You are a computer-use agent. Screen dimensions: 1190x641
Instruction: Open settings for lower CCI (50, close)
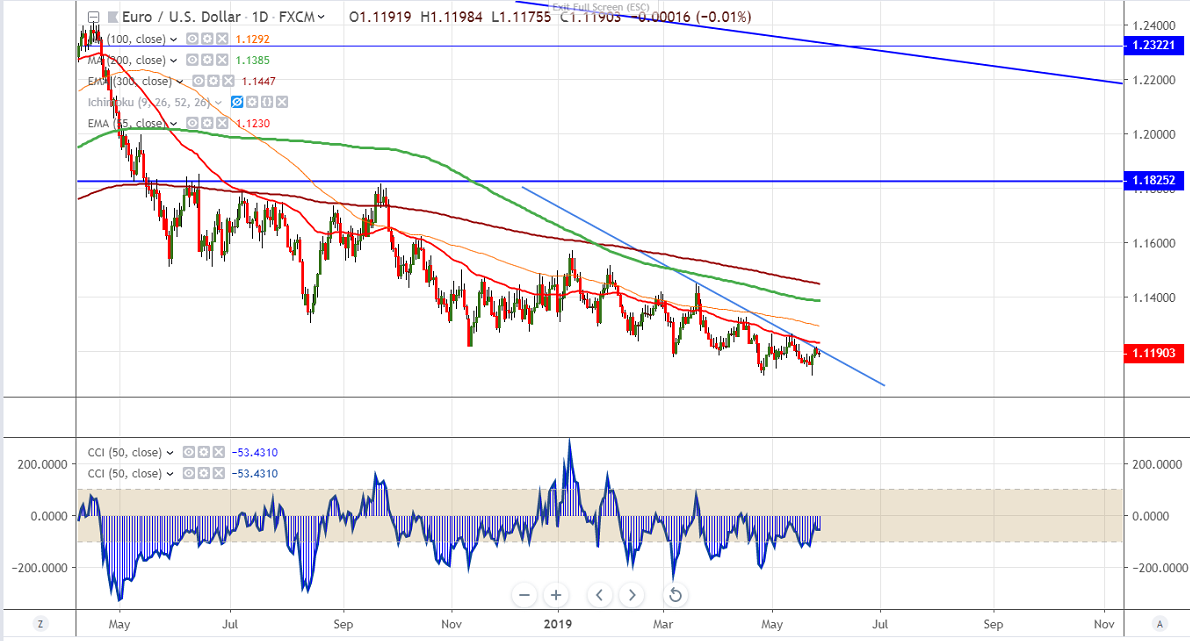tap(203, 473)
